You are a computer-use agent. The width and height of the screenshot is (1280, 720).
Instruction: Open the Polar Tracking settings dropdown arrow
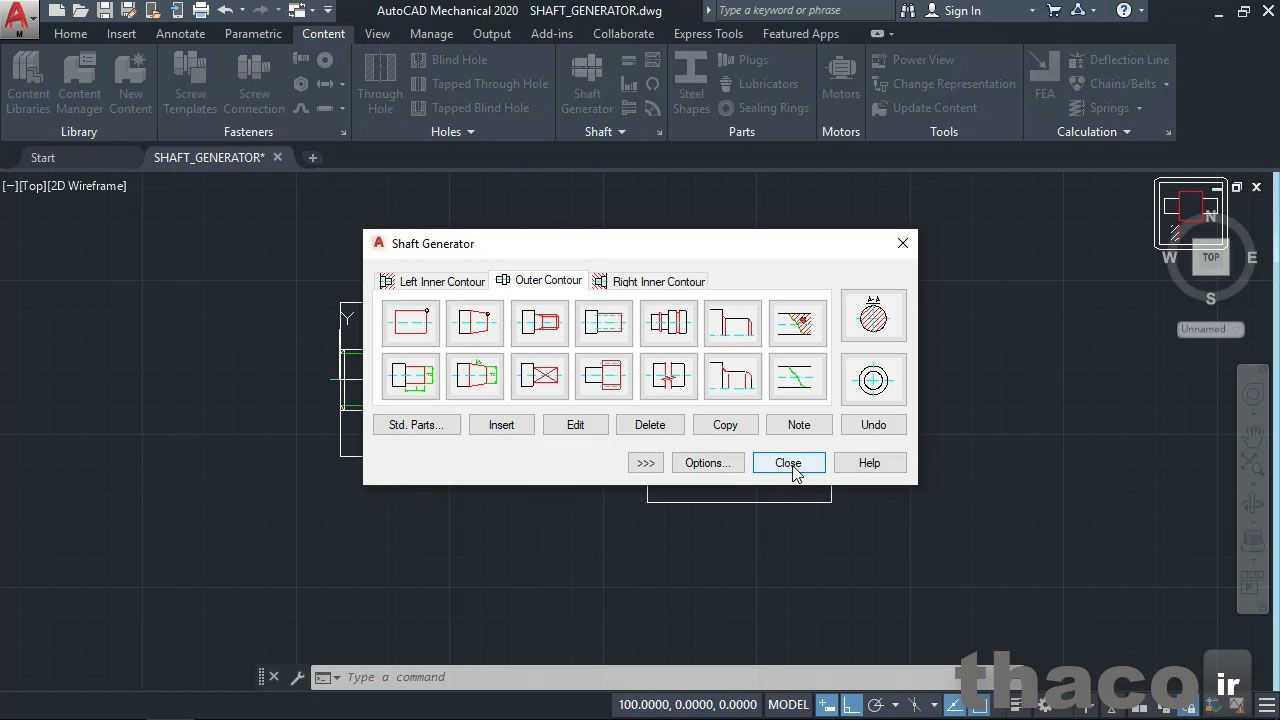tap(894, 704)
